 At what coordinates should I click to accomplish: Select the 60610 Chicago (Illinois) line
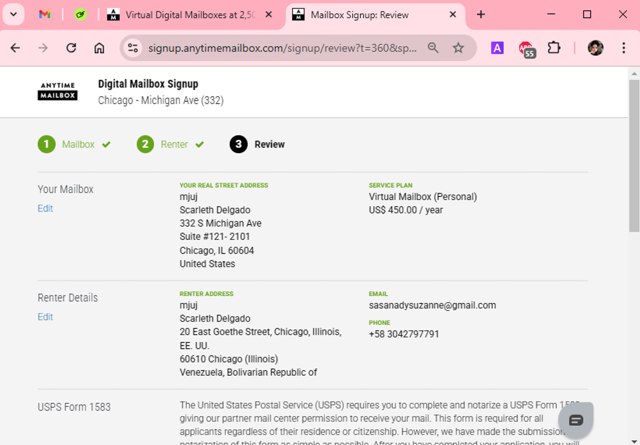[229, 359]
